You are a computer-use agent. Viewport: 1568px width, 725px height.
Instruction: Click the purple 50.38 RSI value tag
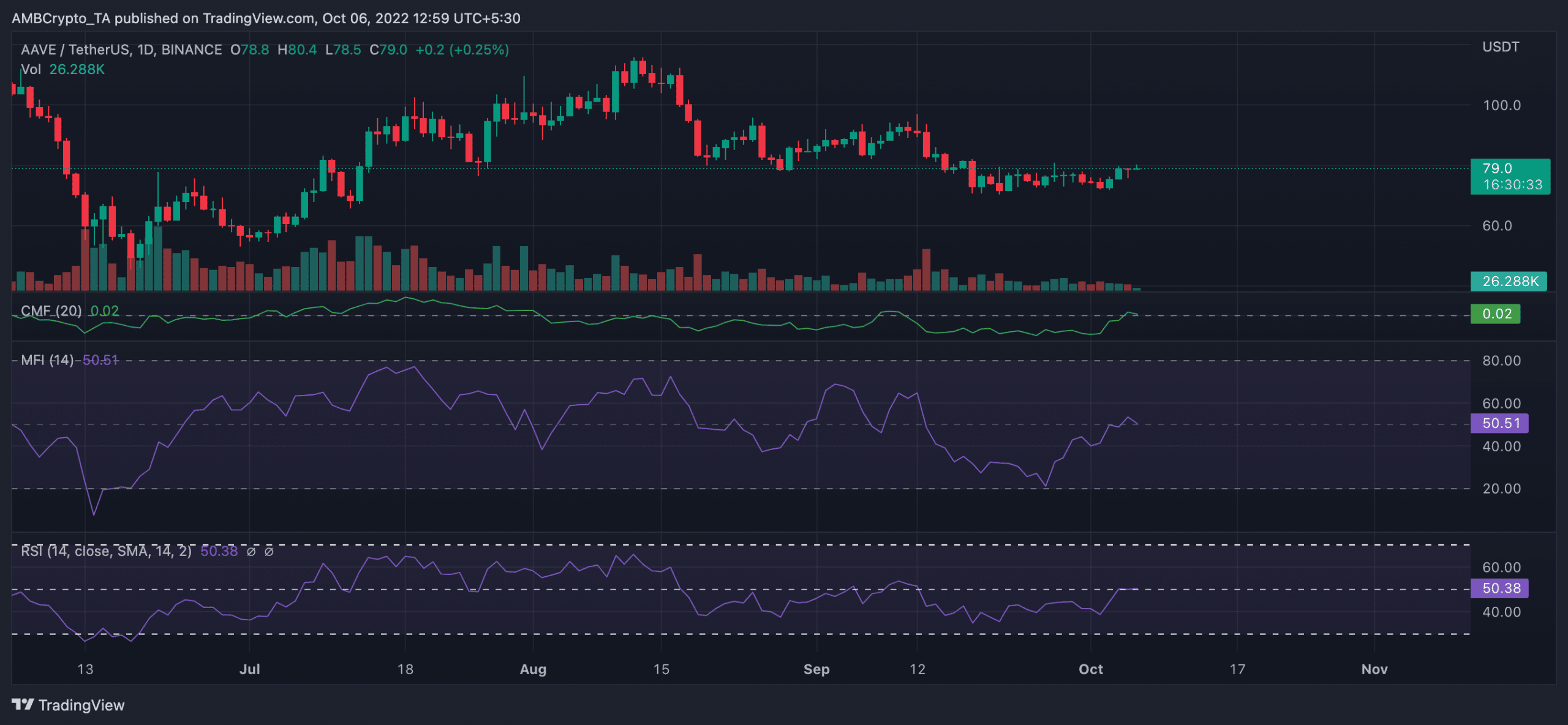[1499, 588]
